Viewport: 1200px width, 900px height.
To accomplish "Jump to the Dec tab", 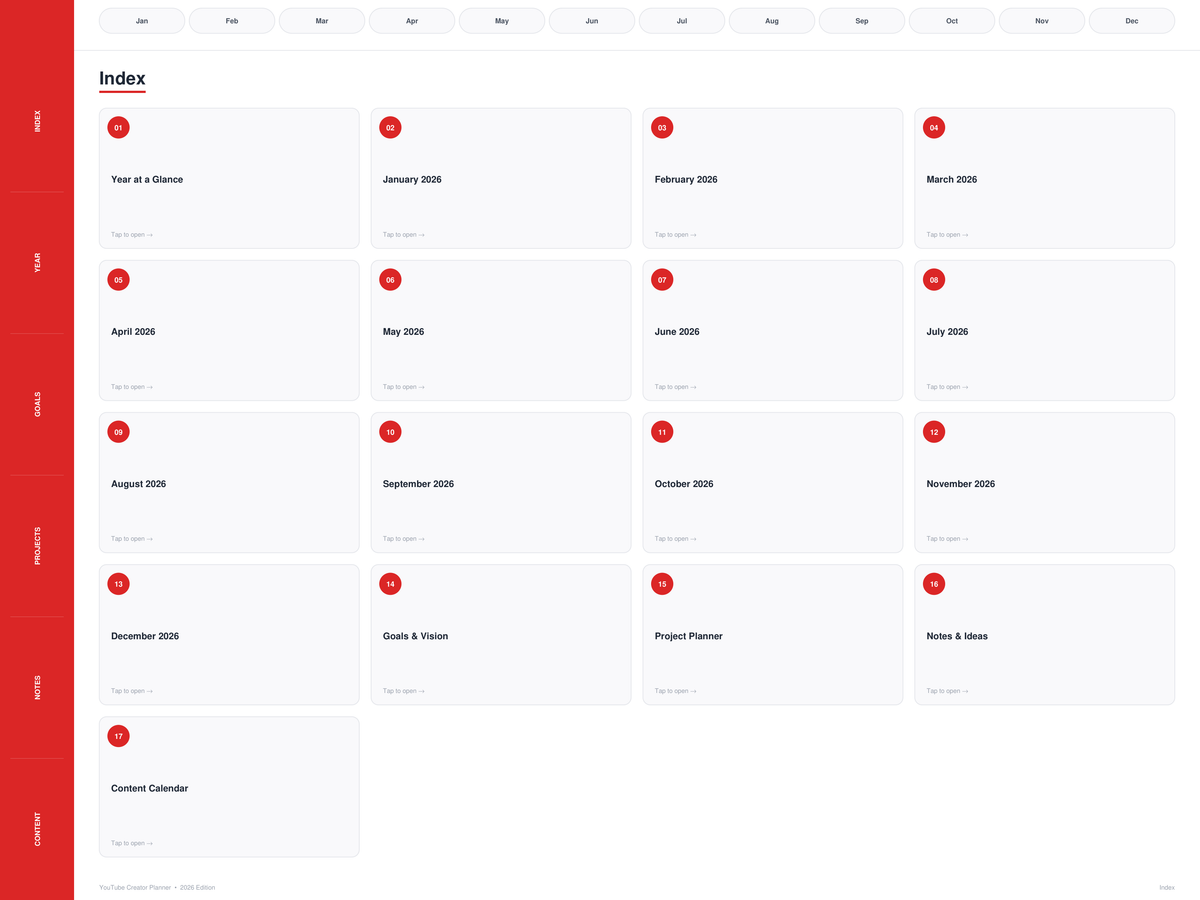I will [x=1132, y=21].
